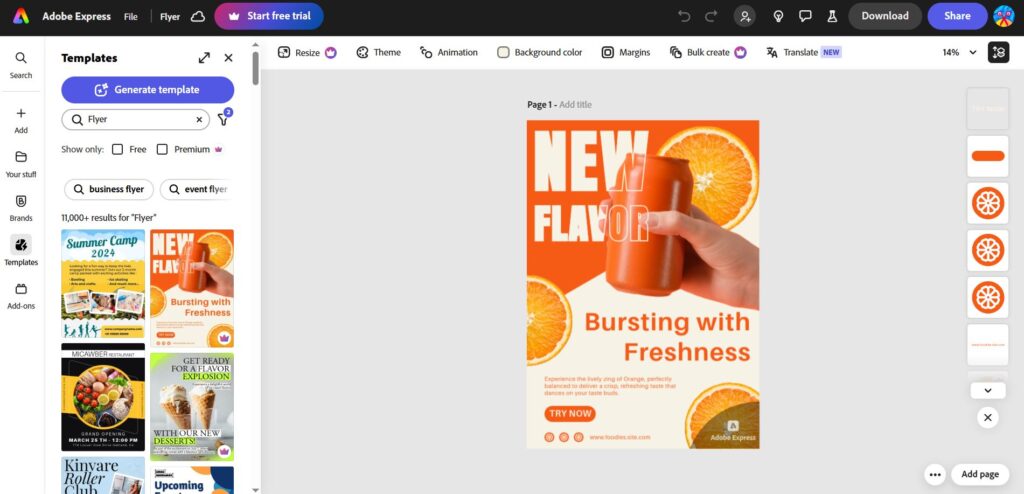Open the Bulk create tool
Viewport: 1024px width, 494px height.
coord(708,52)
